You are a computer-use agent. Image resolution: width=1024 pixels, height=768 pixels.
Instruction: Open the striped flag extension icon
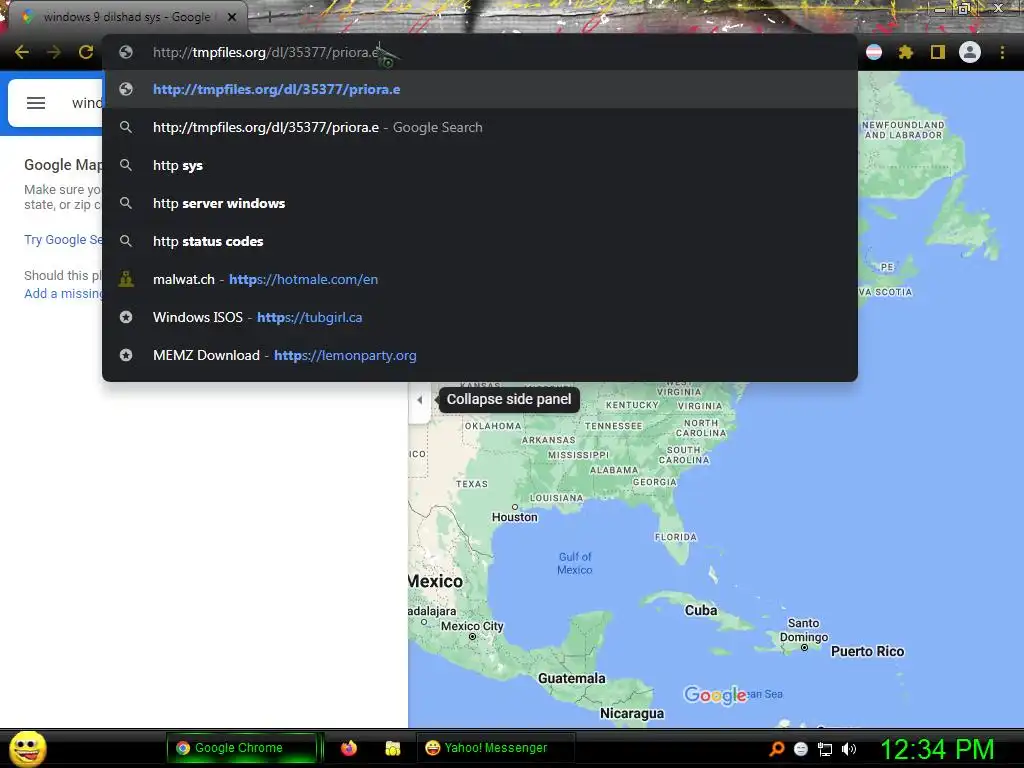[874, 52]
